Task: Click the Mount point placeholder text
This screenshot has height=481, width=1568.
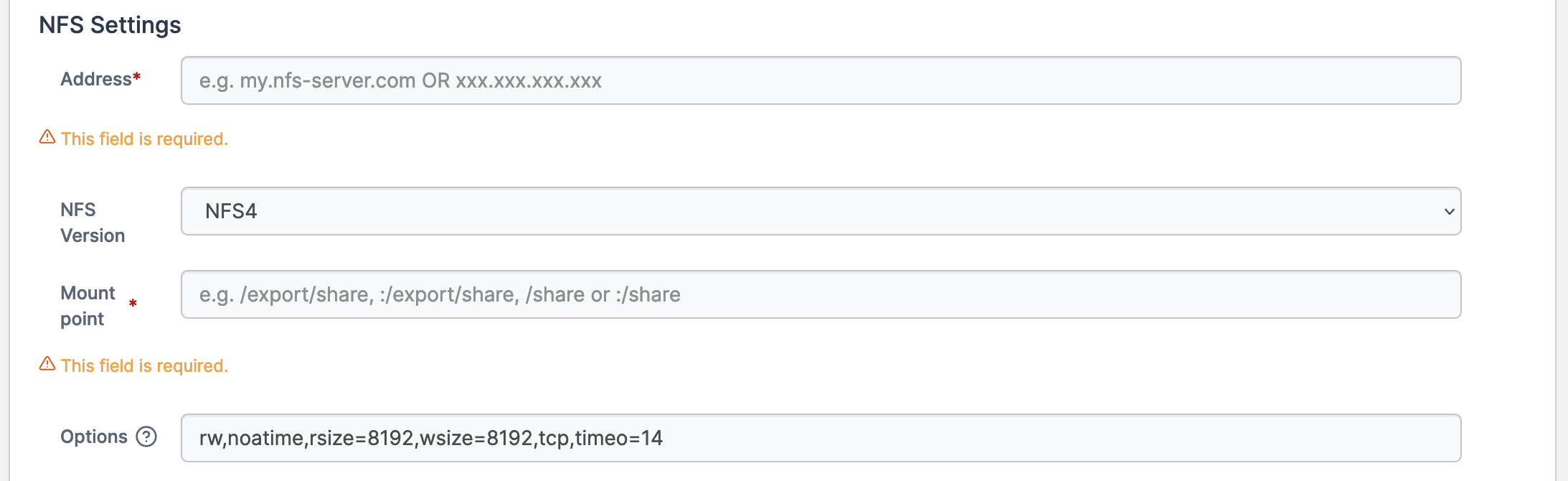Action: pos(439,294)
